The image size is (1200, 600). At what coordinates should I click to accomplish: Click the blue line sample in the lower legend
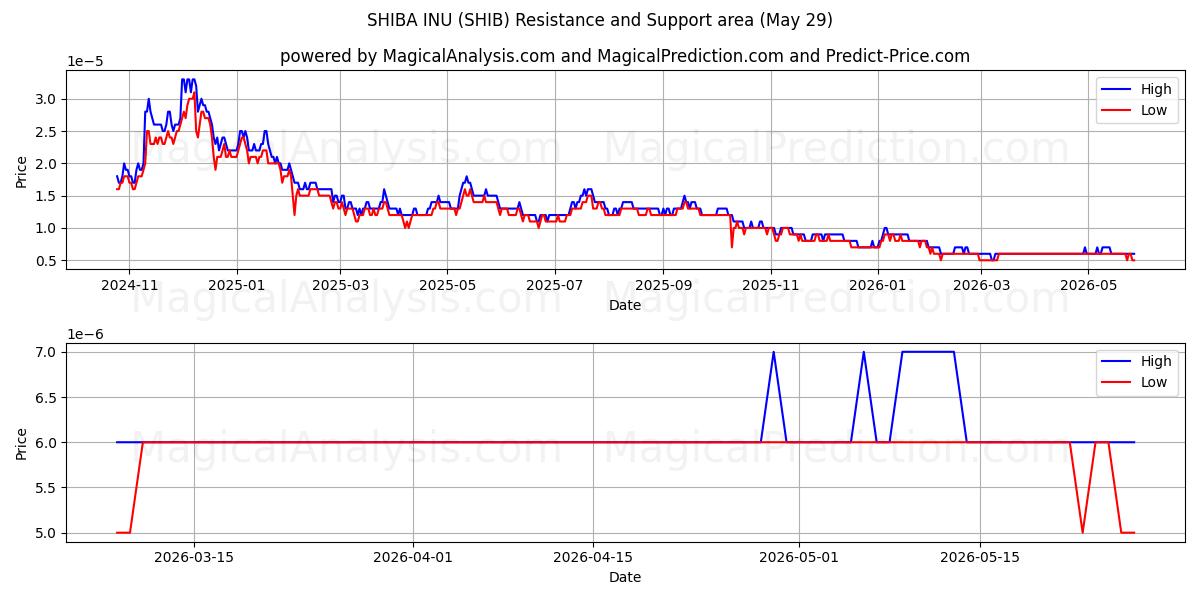click(1118, 361)
